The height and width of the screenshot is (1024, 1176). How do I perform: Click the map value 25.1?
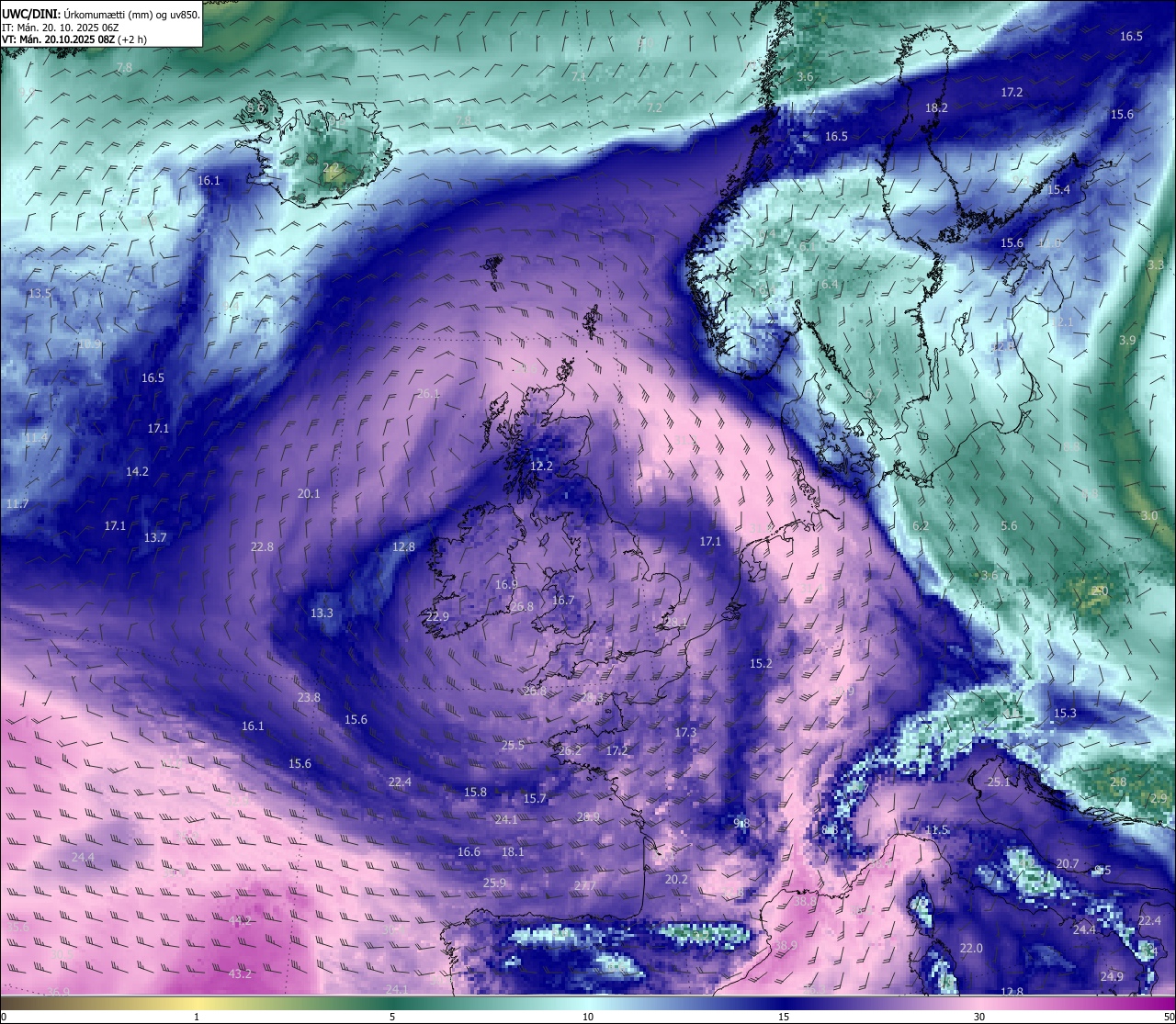999,782
